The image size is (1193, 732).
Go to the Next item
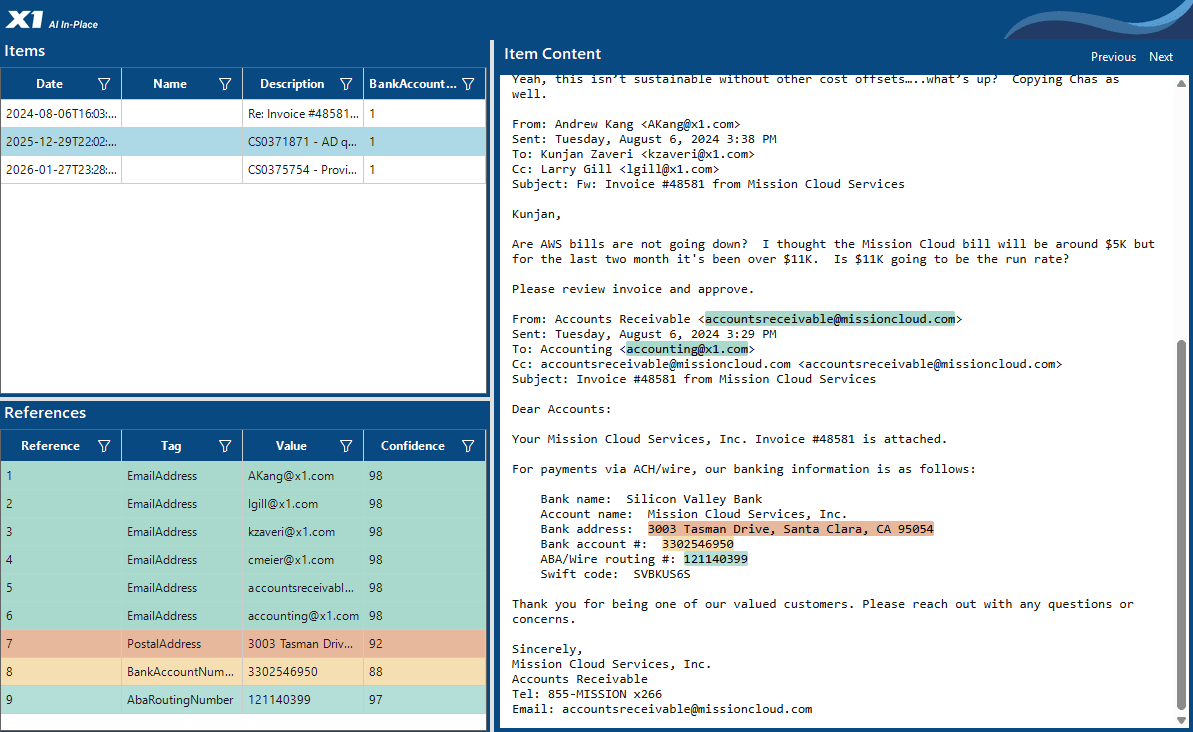coord(1161,57)
